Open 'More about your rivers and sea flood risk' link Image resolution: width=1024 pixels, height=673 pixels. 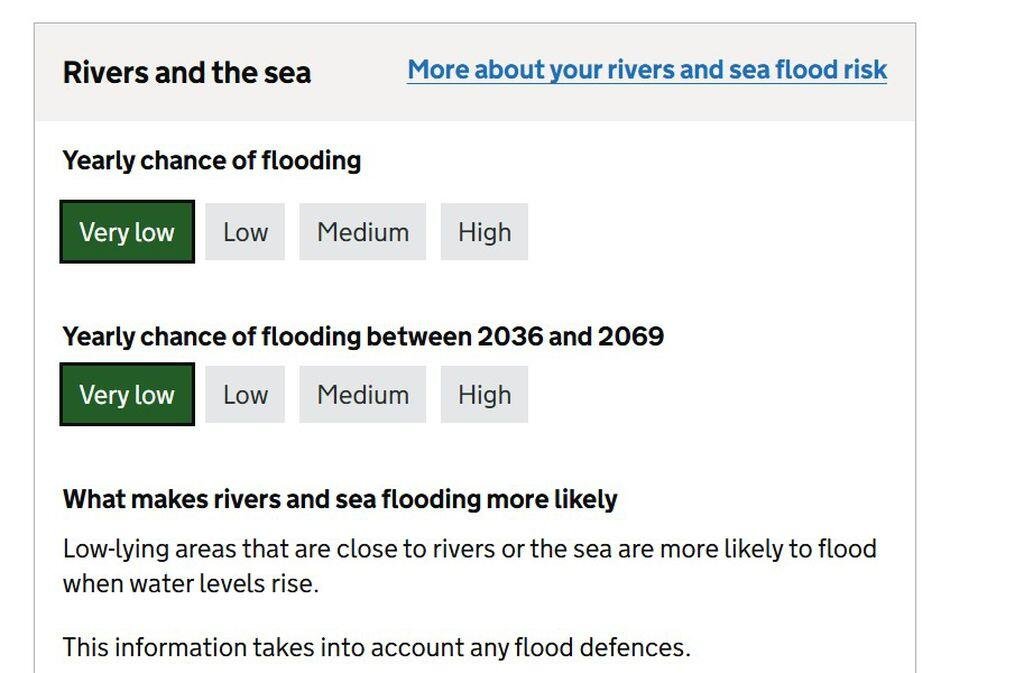646,70
